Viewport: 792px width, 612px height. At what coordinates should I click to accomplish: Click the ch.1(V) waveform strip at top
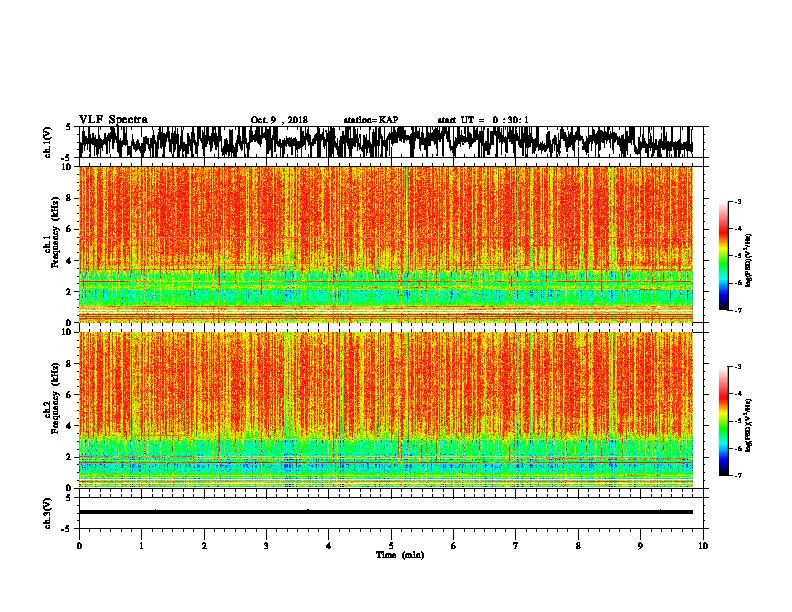coord(386,142)
